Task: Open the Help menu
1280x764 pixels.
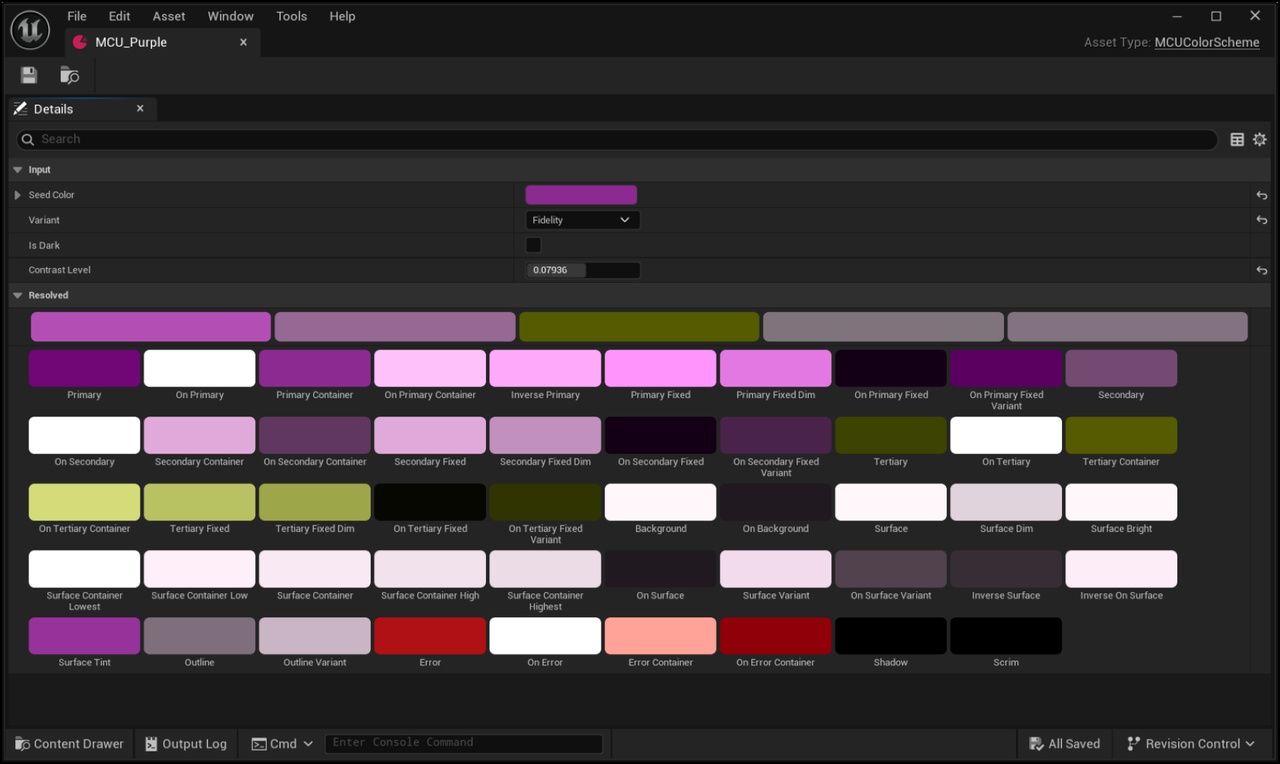Action: pos(342,16)
